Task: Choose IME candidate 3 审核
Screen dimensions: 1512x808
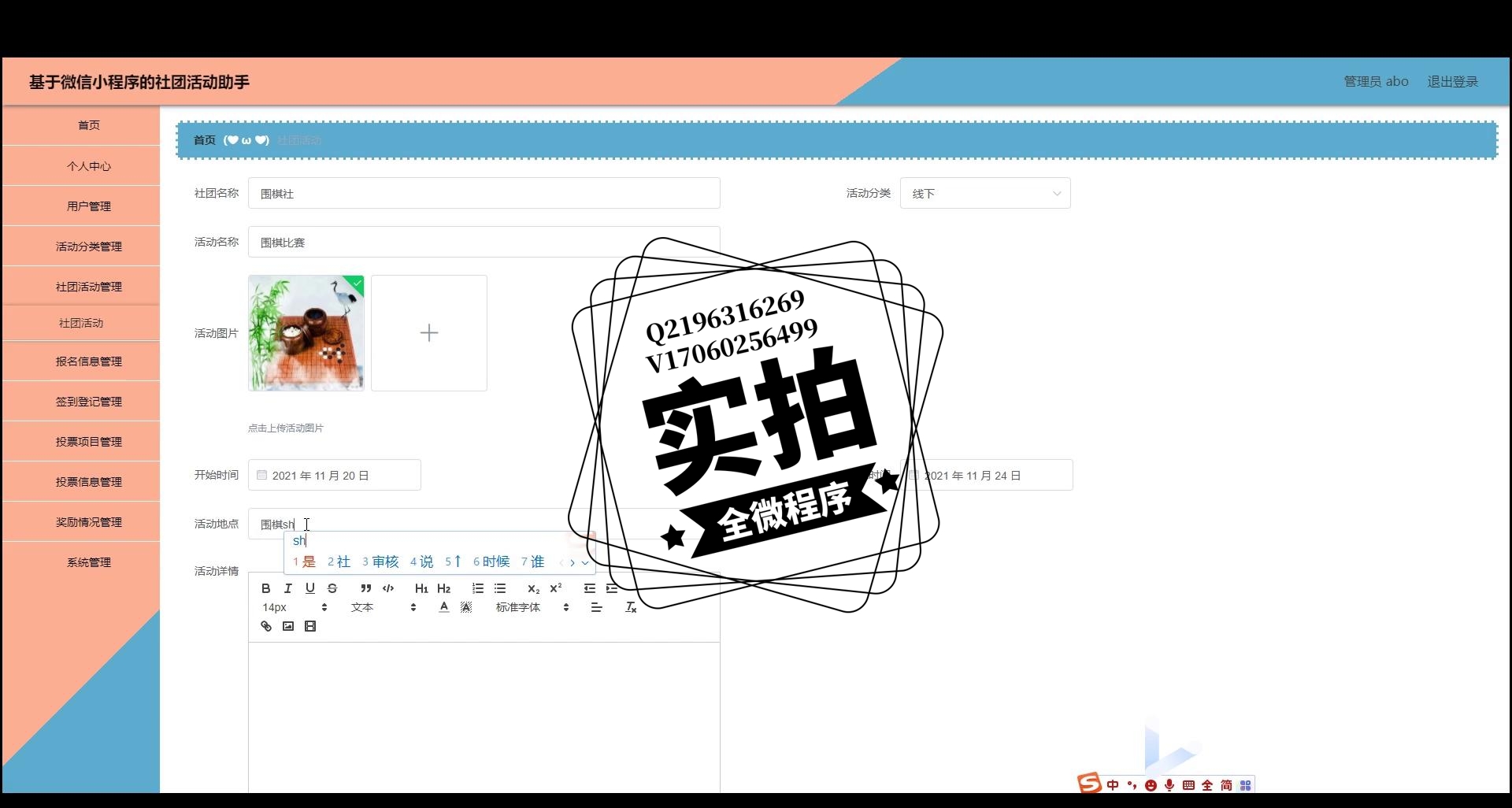Action: (x=380, y=562)
